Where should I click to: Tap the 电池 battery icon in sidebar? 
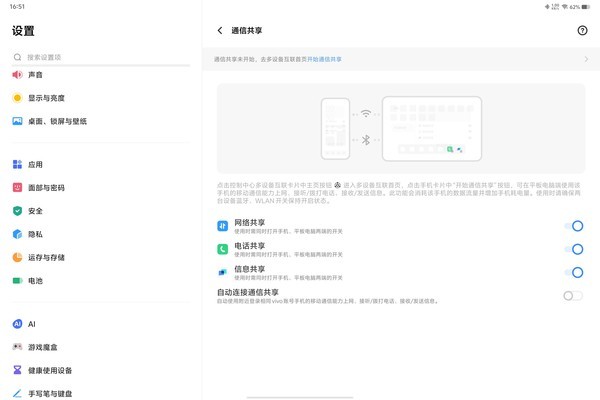[x=17, y=281]
